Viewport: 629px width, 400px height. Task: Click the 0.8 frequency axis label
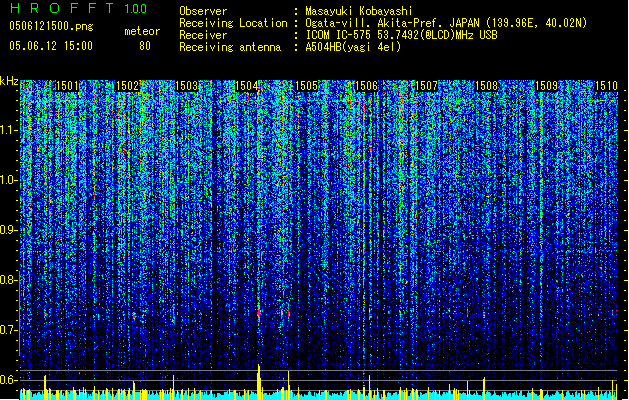[9, 280]
